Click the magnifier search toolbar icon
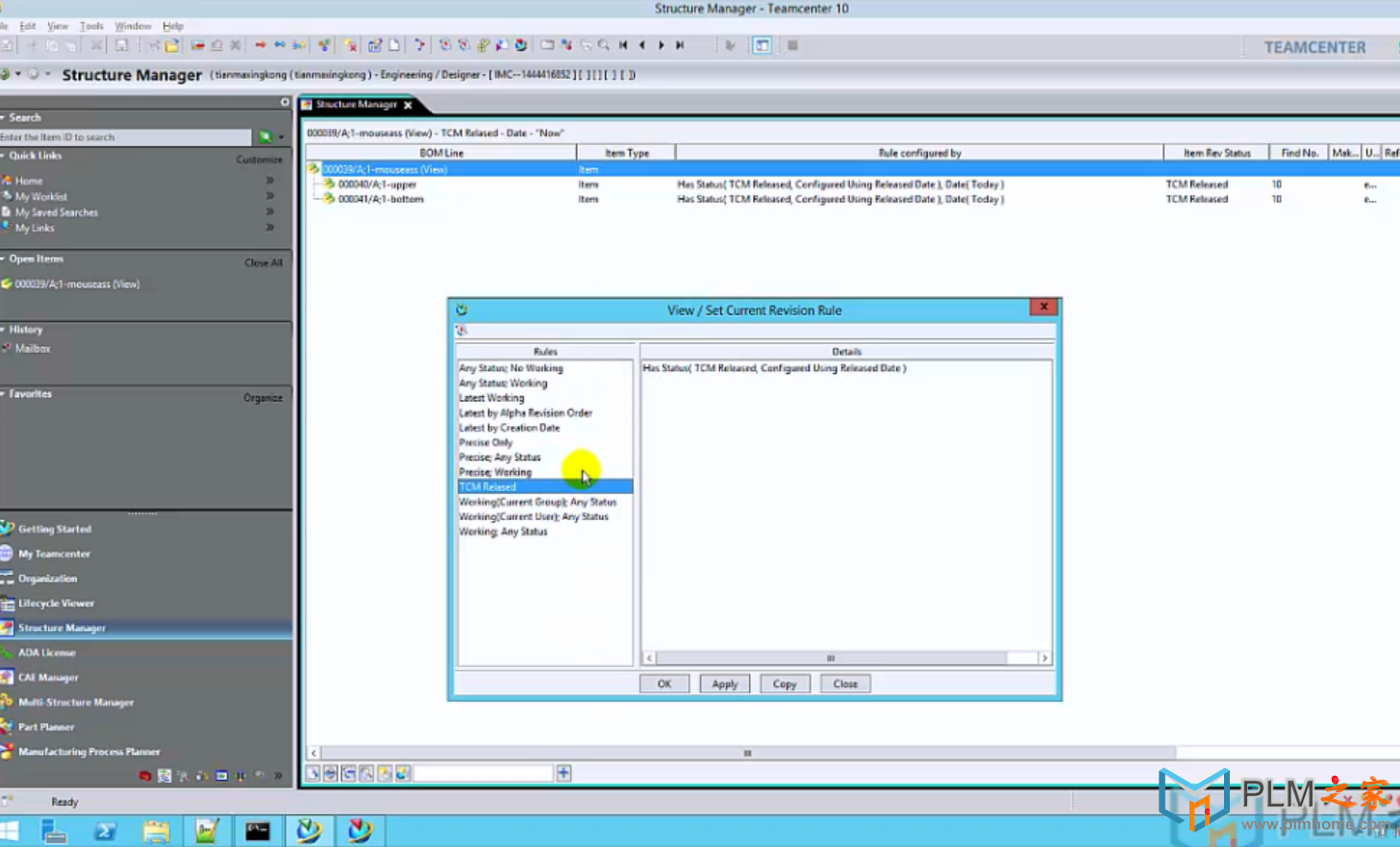 click(x=603, y=45)
